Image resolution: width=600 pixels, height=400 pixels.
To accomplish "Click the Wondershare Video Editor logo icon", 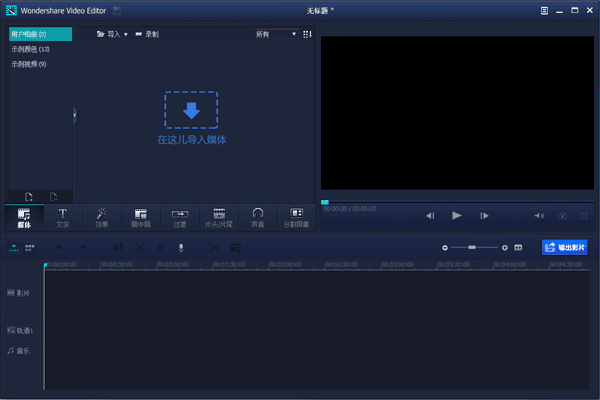I will 11,11.
